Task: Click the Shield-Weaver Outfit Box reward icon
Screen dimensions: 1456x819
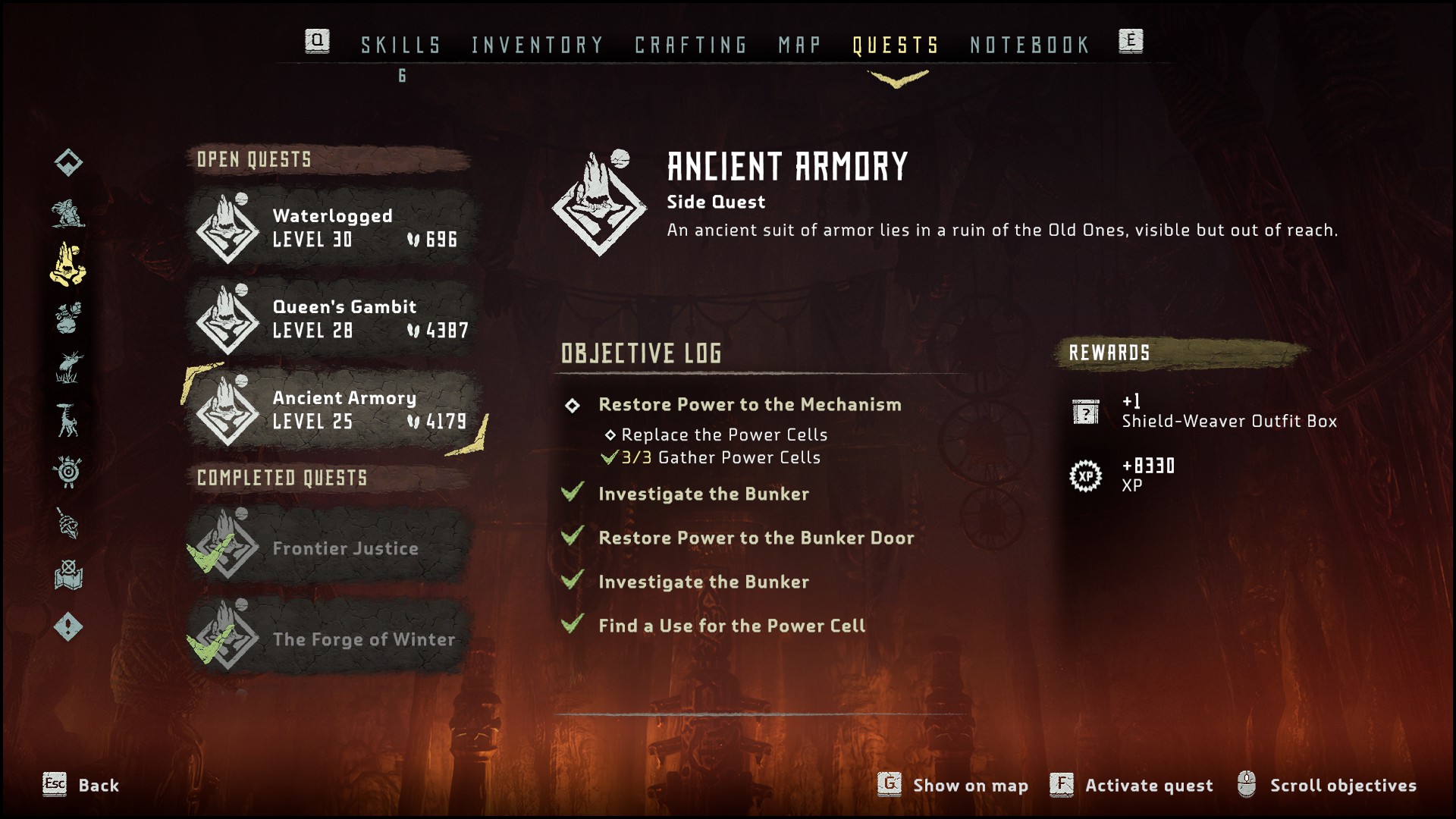Action: (x=1085, y=412)
